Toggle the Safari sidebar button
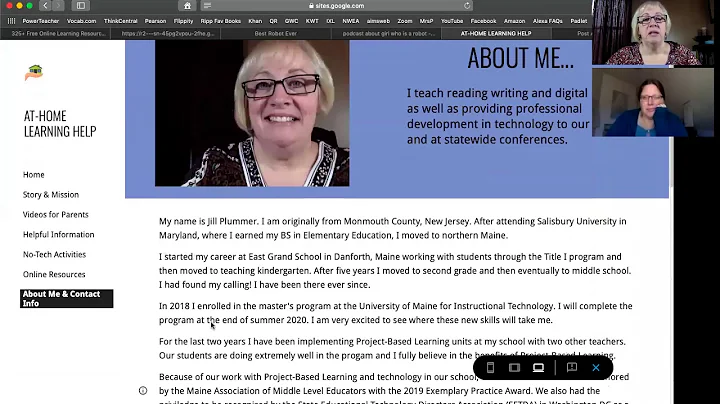Screen dimensions: 720x404 point(81,6)
